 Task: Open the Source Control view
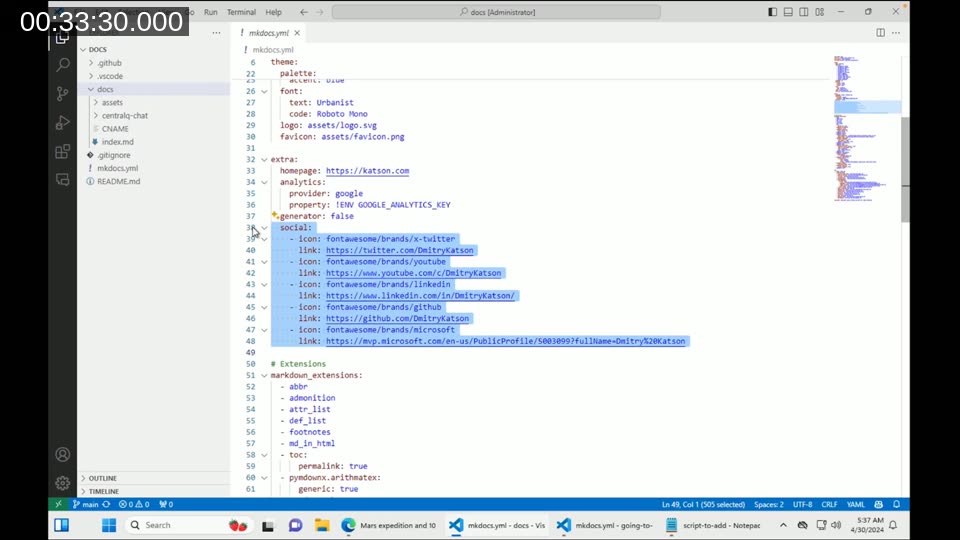62,93
